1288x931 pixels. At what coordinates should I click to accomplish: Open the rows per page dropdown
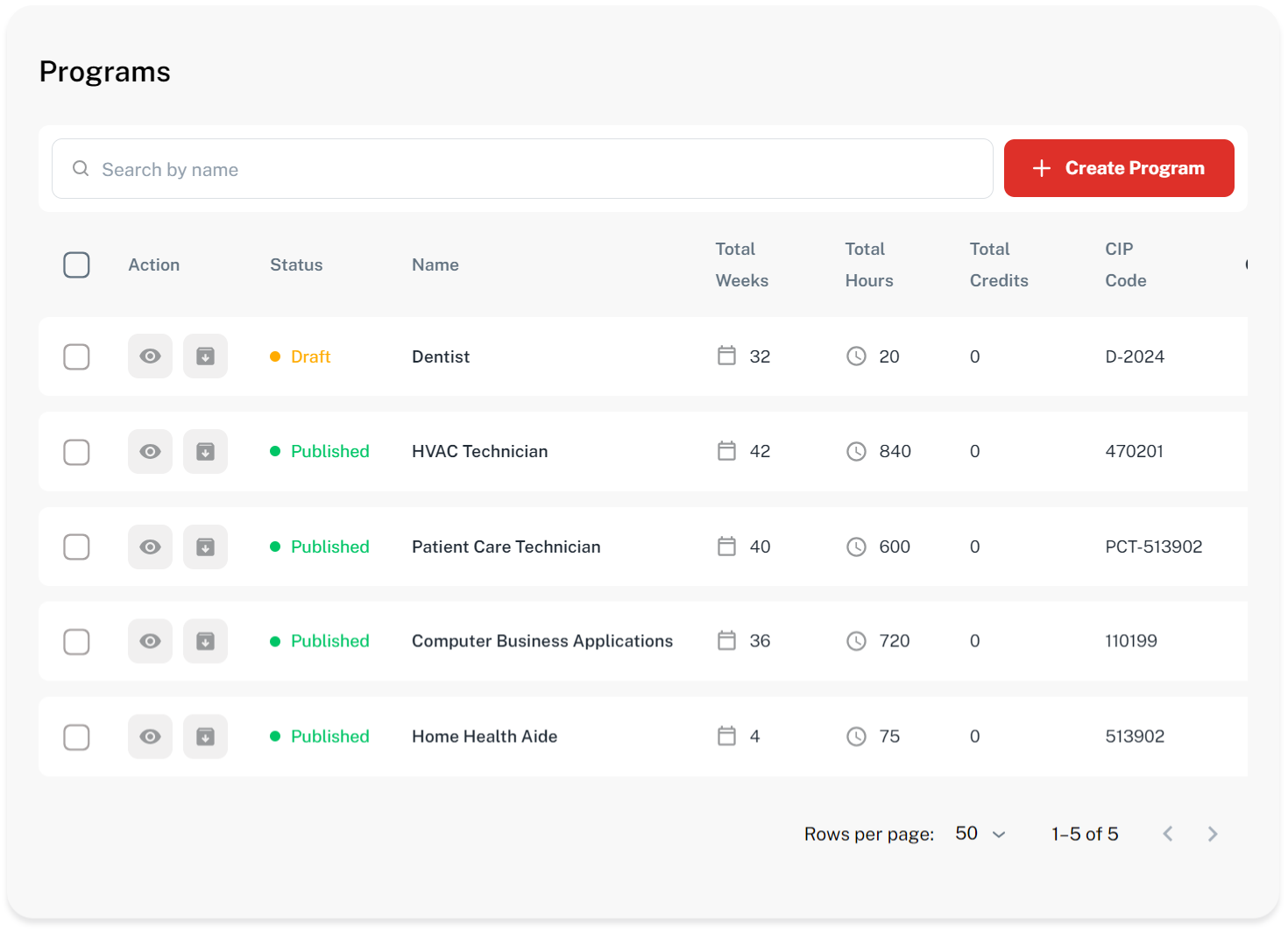(980, 834)
